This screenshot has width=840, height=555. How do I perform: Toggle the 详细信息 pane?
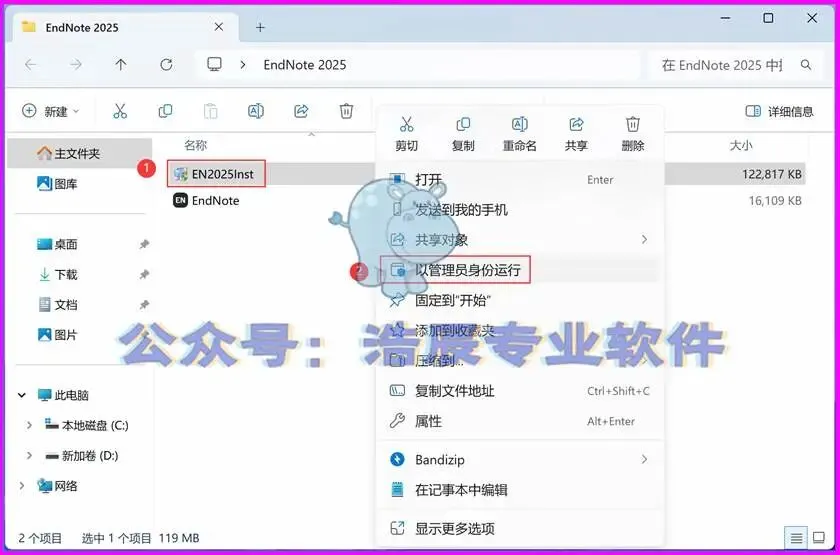pyautogui.click(x=779, y=111)
